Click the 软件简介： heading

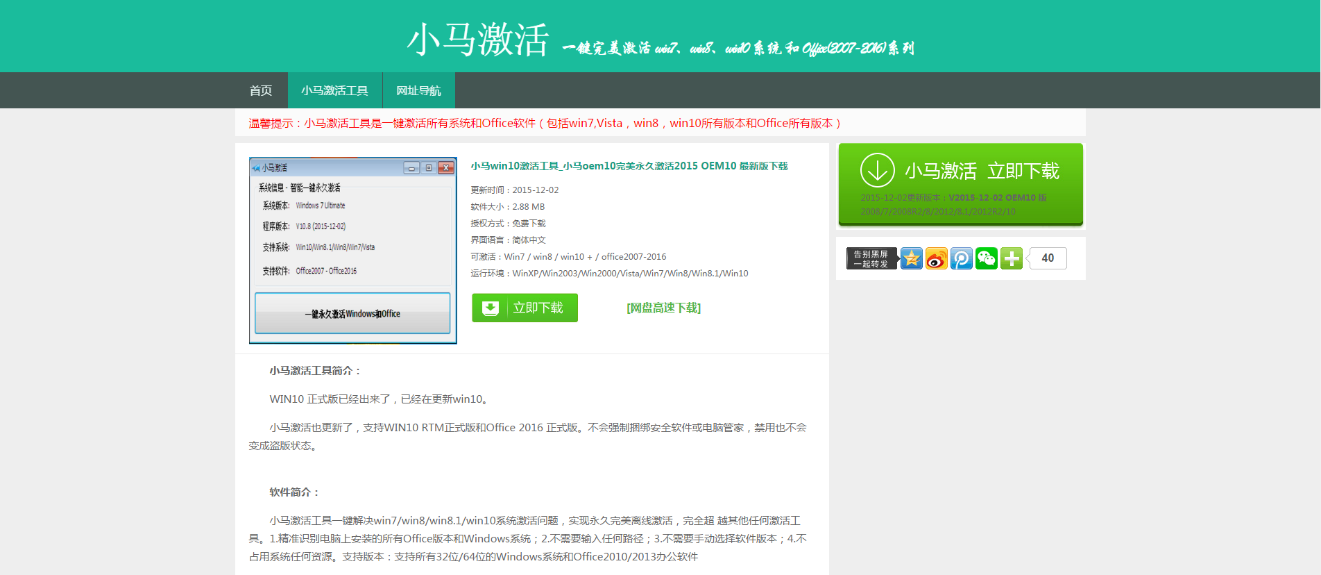pos(295,492)
